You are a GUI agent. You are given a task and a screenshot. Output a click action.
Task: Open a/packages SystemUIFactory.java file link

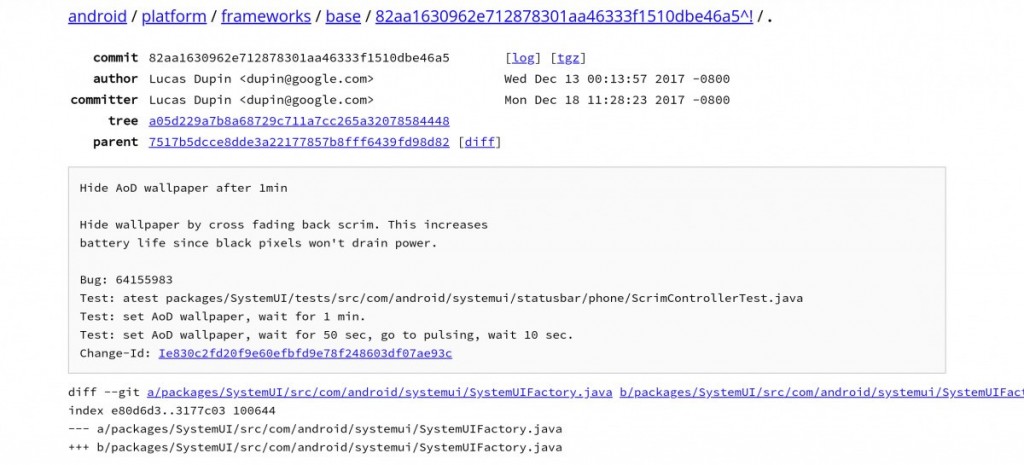pyautogui.click(x=378, y=391)
